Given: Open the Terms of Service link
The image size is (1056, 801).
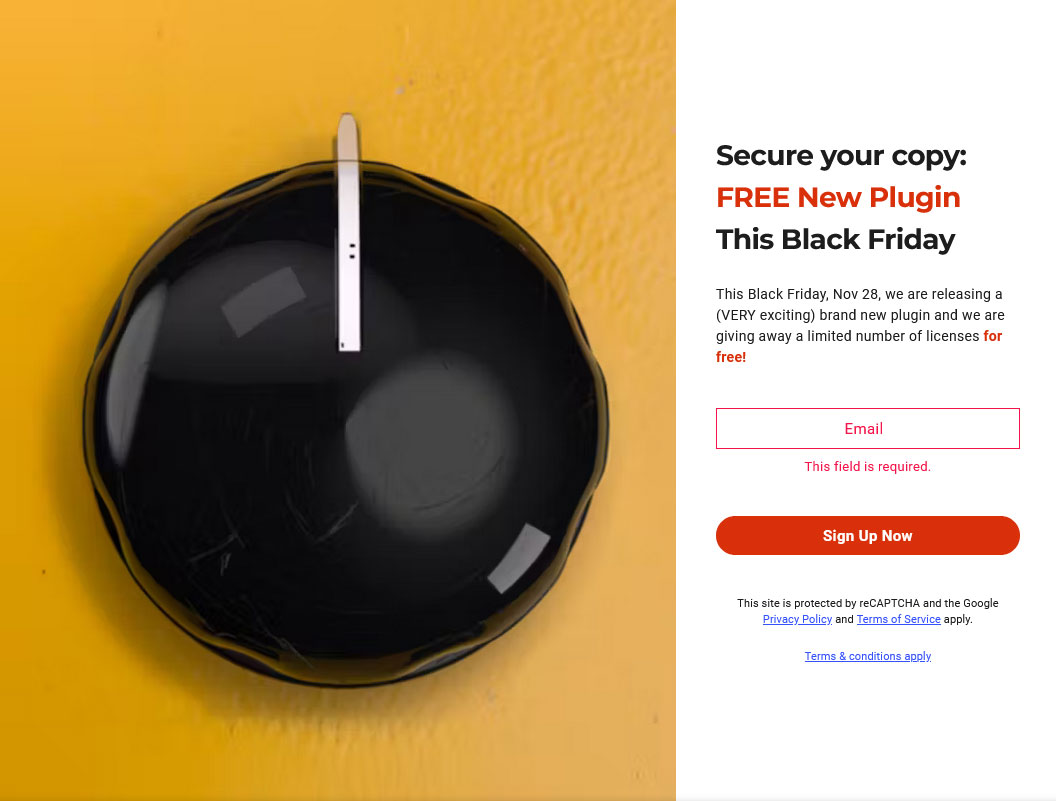Looking at the screenshot, I should 898,619.
